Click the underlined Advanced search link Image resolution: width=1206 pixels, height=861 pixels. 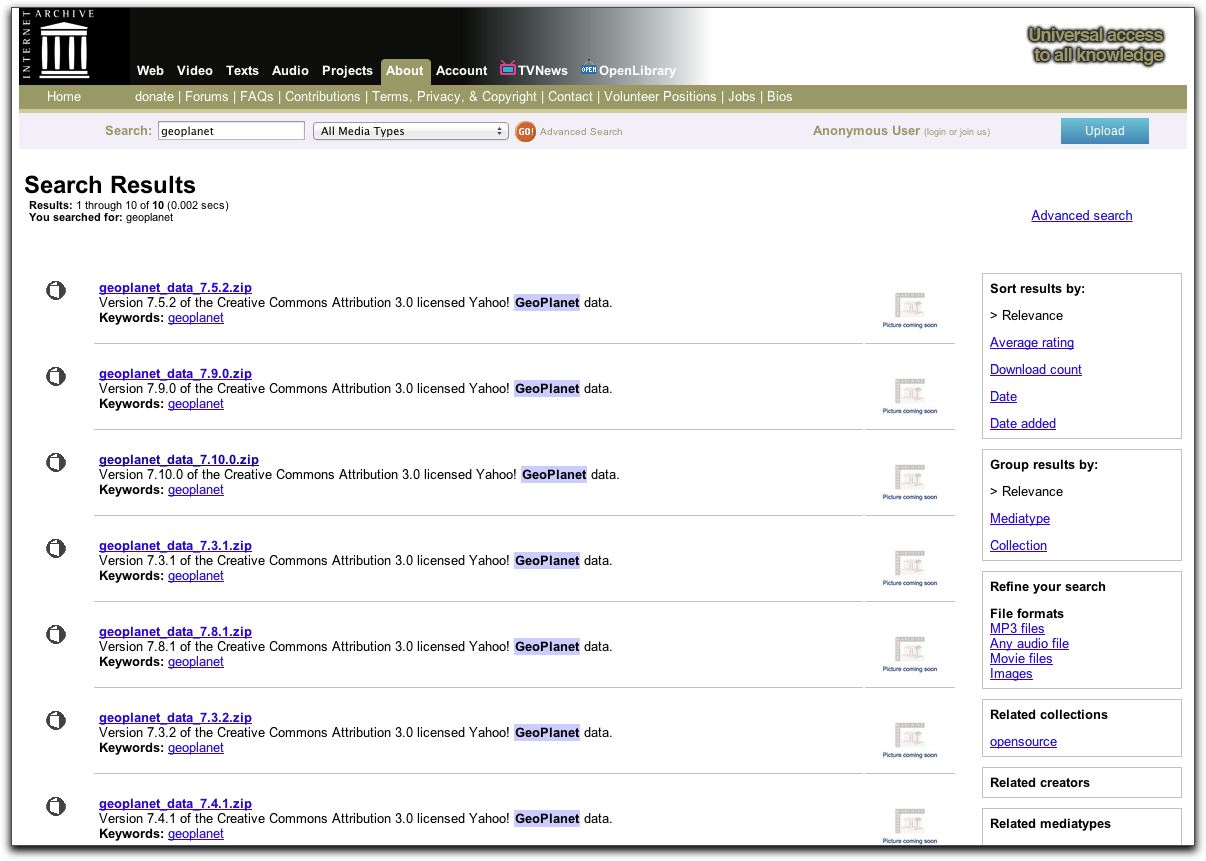[1082, 216]
